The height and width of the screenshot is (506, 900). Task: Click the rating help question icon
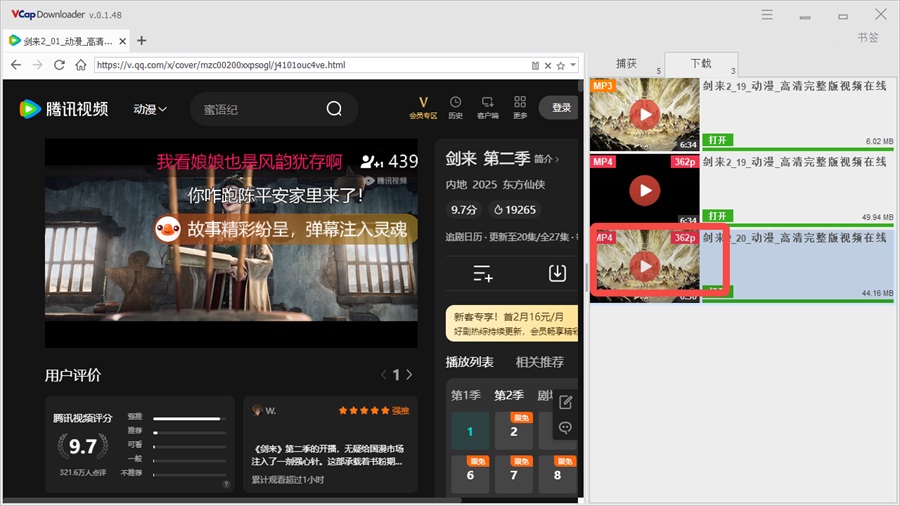click(x=226, y=484)
